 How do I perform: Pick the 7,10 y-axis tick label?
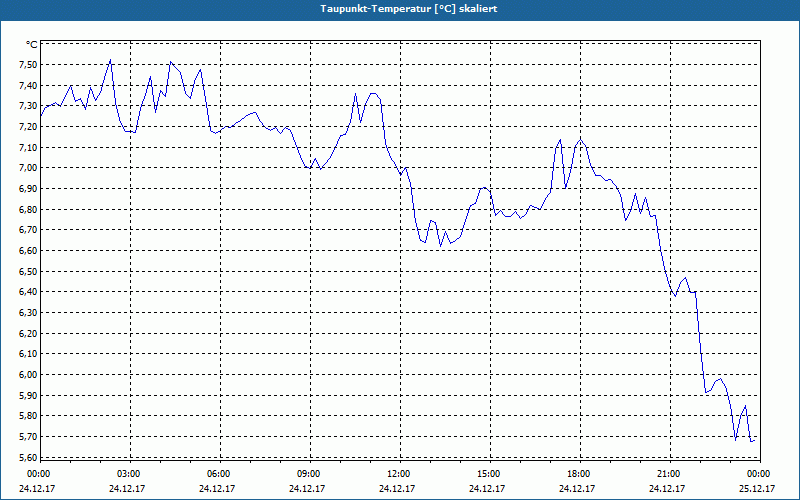[28, 147]
